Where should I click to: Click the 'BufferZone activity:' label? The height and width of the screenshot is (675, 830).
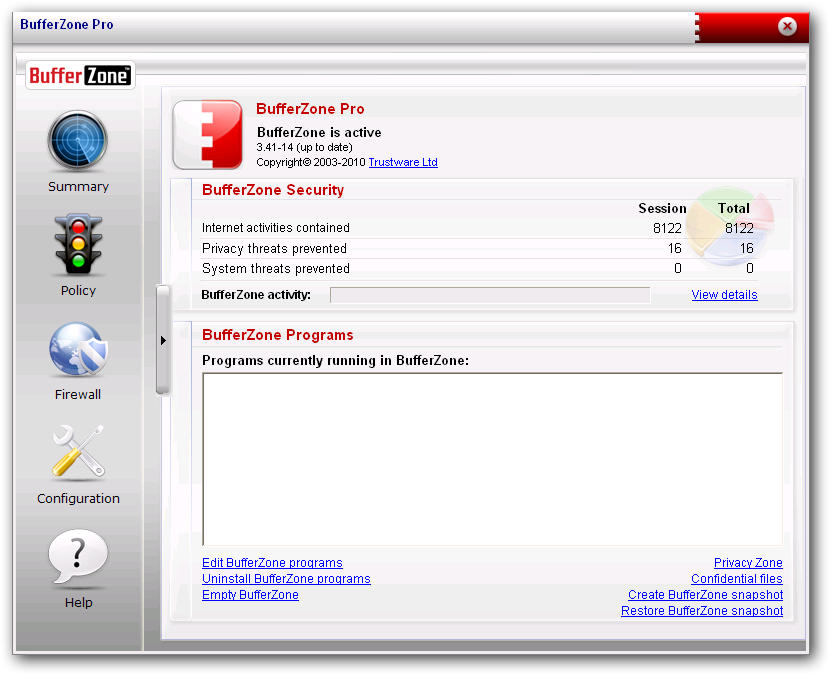point(256,295)
